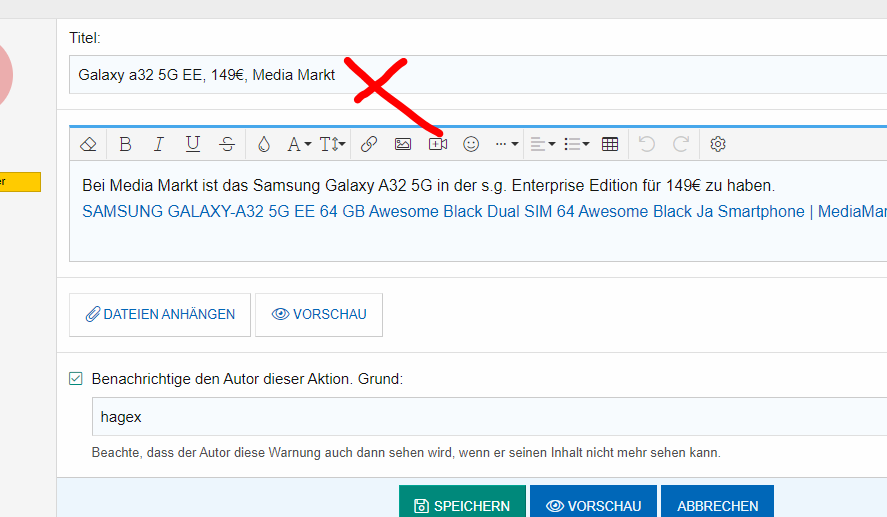Open the text color droplet picker
This screenshot has height=517, width=887.
click(263, 144)
